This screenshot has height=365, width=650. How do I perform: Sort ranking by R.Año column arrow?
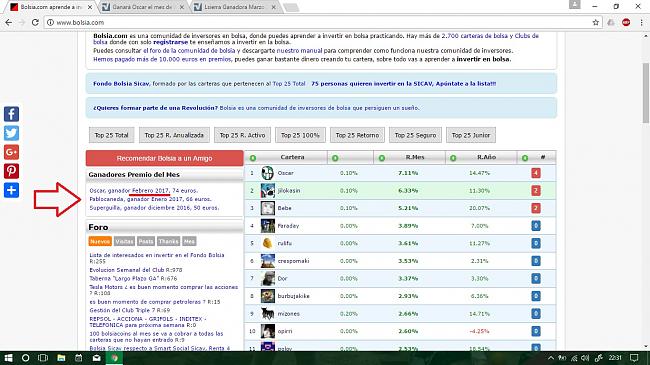[x=453, y=158]
